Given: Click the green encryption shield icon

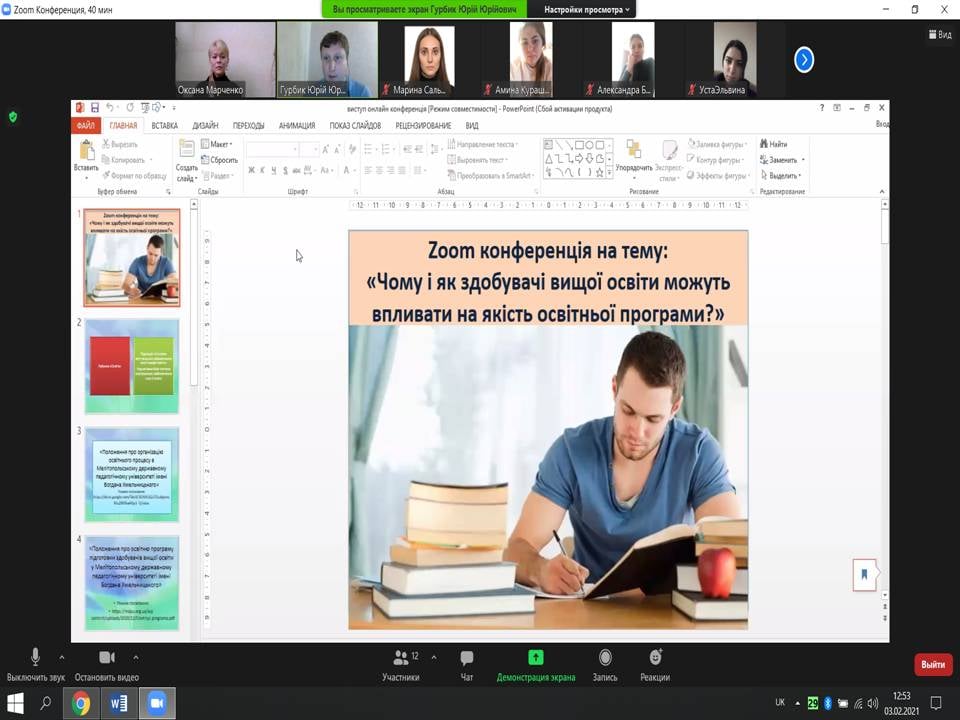Looking at the screenshot, I should pos(13,116).
